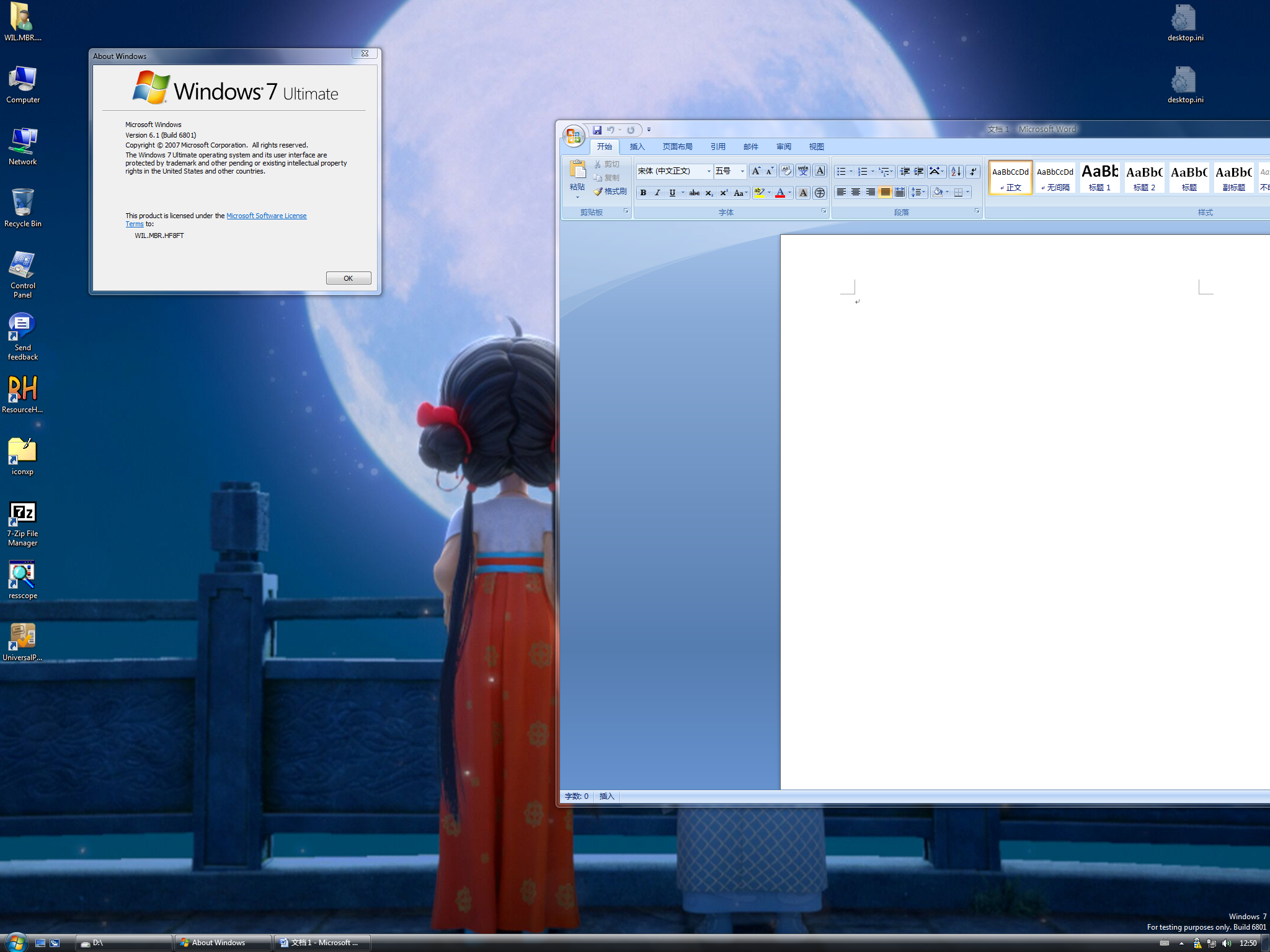Expand the line spacing dropdown
1270x952 pixels.
[924, 192]
